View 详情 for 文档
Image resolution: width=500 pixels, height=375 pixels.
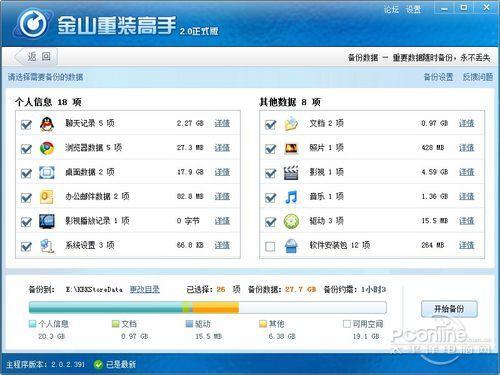466,123
